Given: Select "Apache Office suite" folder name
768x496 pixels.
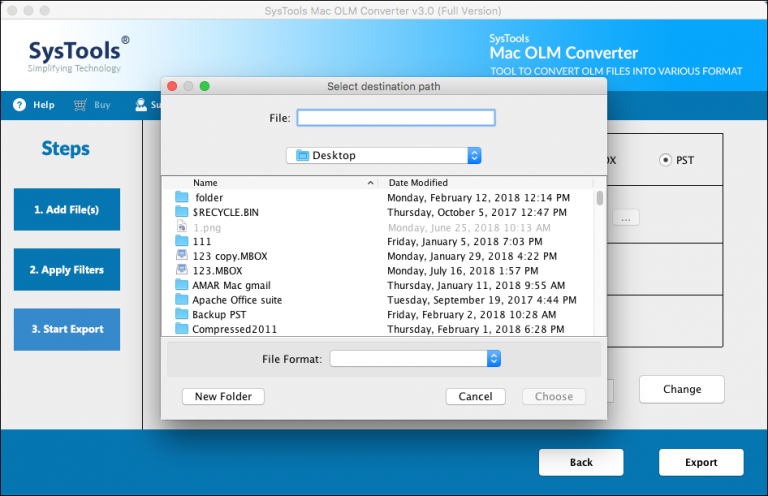Looking at the screenshot, I should tap(237, 300).
